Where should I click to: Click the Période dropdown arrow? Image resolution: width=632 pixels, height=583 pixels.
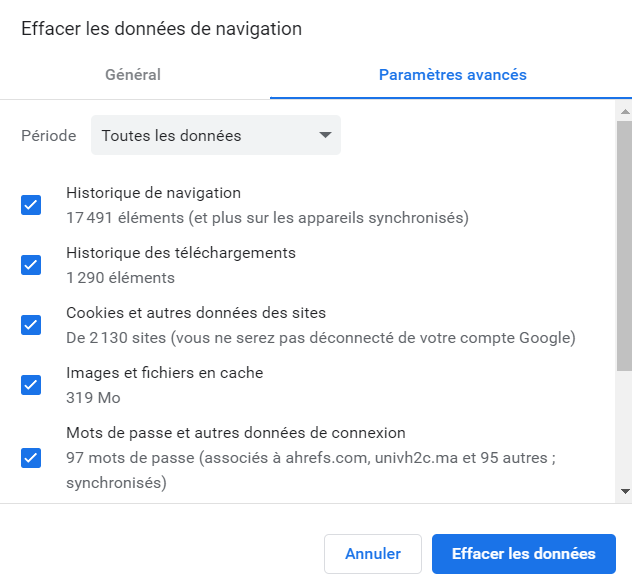coord(324,136)
